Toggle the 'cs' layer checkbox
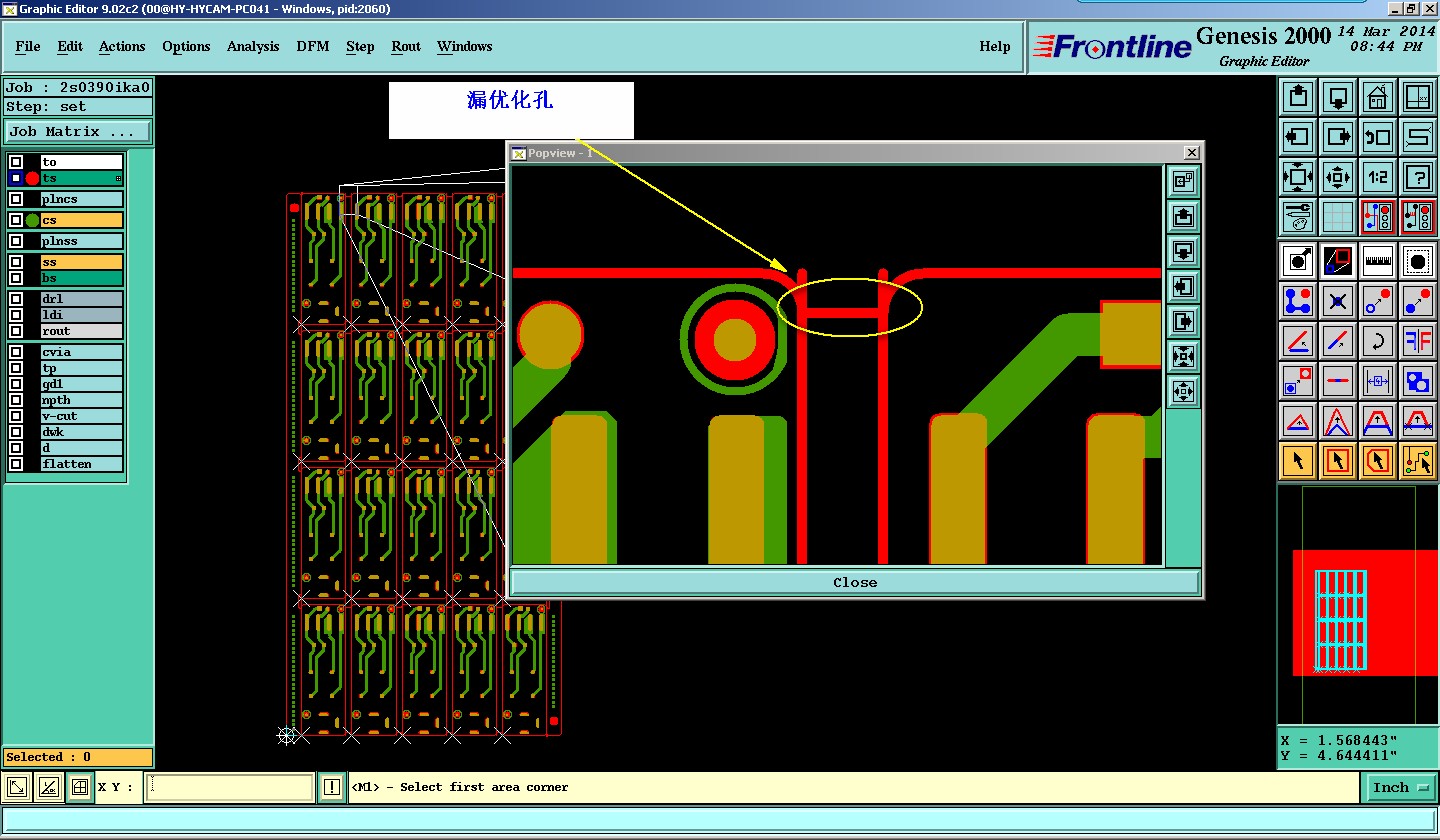The width and height of the screenshot is (1440, 840). point(16,220)
